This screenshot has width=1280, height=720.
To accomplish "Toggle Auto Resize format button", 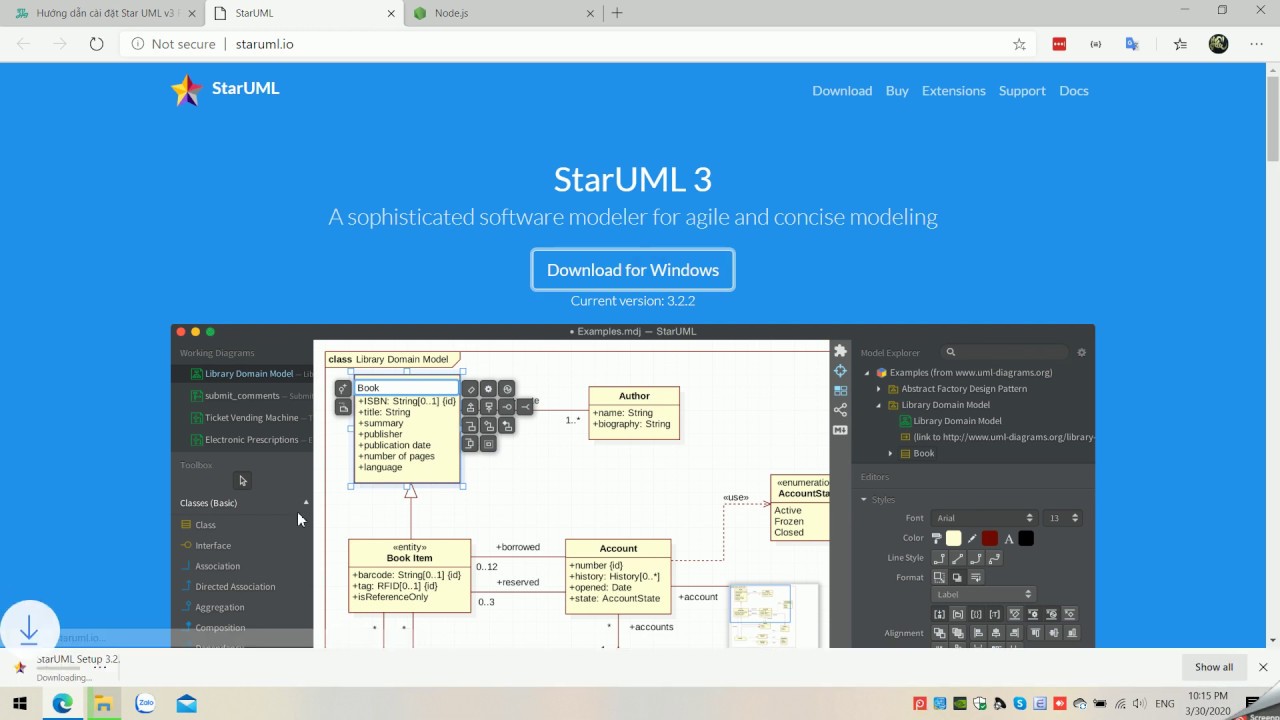I will click(939, 577).
